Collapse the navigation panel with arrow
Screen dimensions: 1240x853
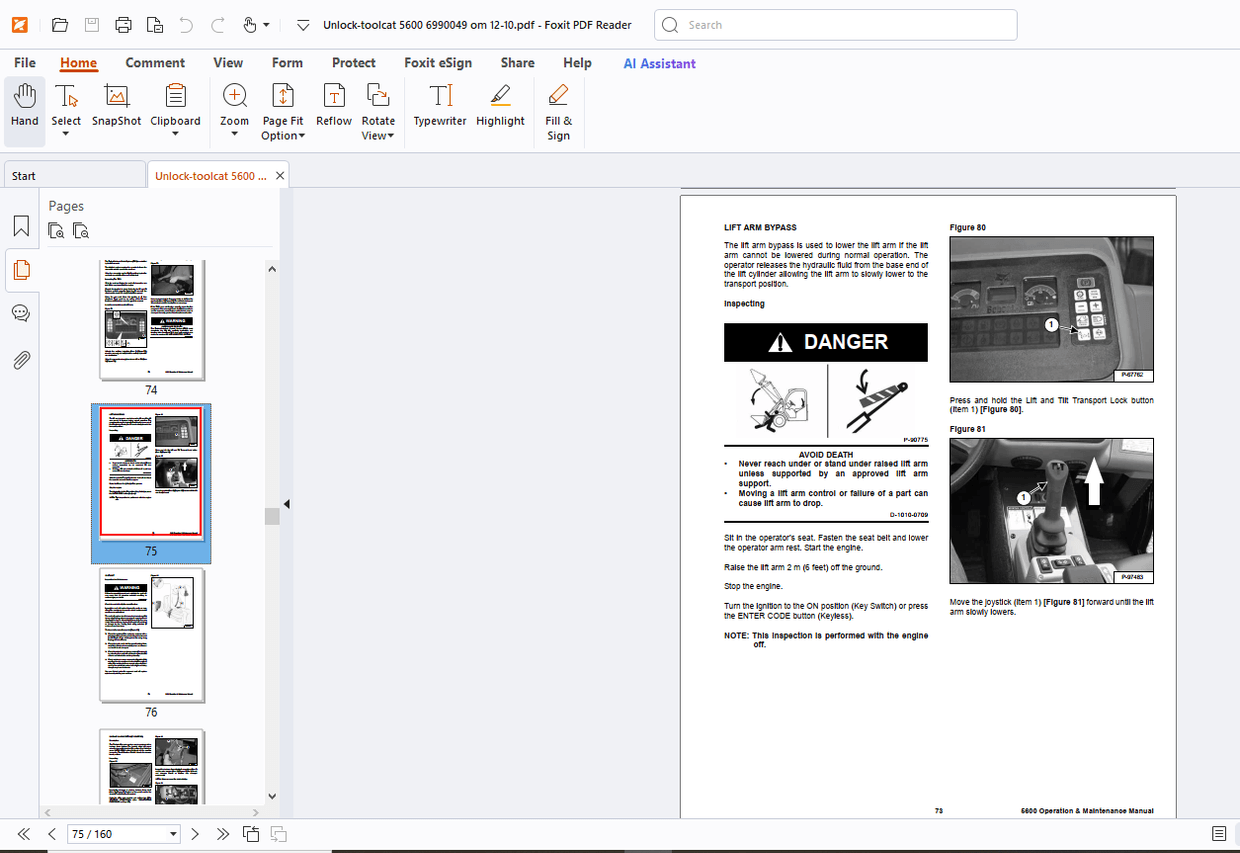(x=286, y=504)
